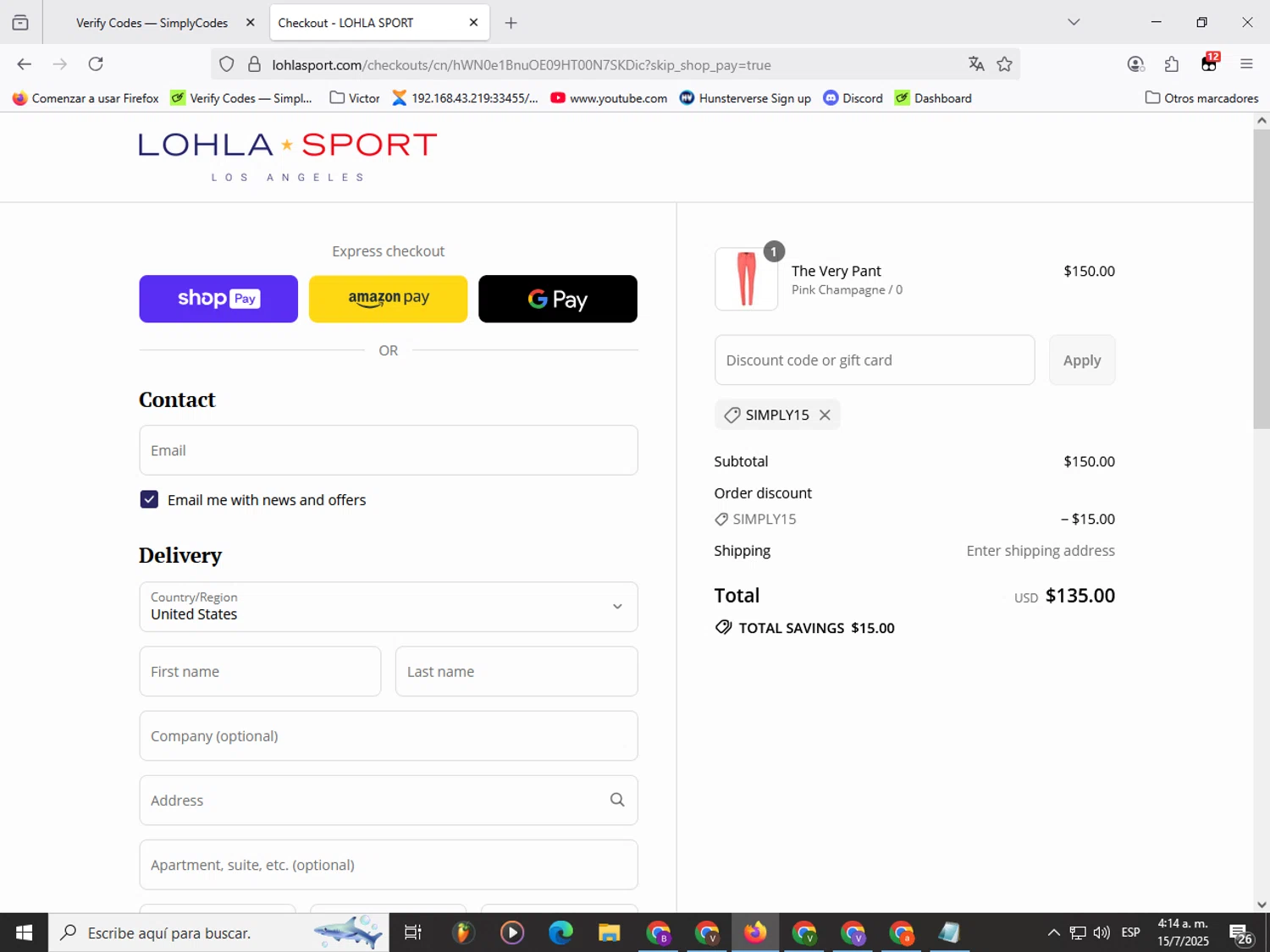
Task: Open Hunsterverse Sign up bookmark
Action: pos(745,98)
